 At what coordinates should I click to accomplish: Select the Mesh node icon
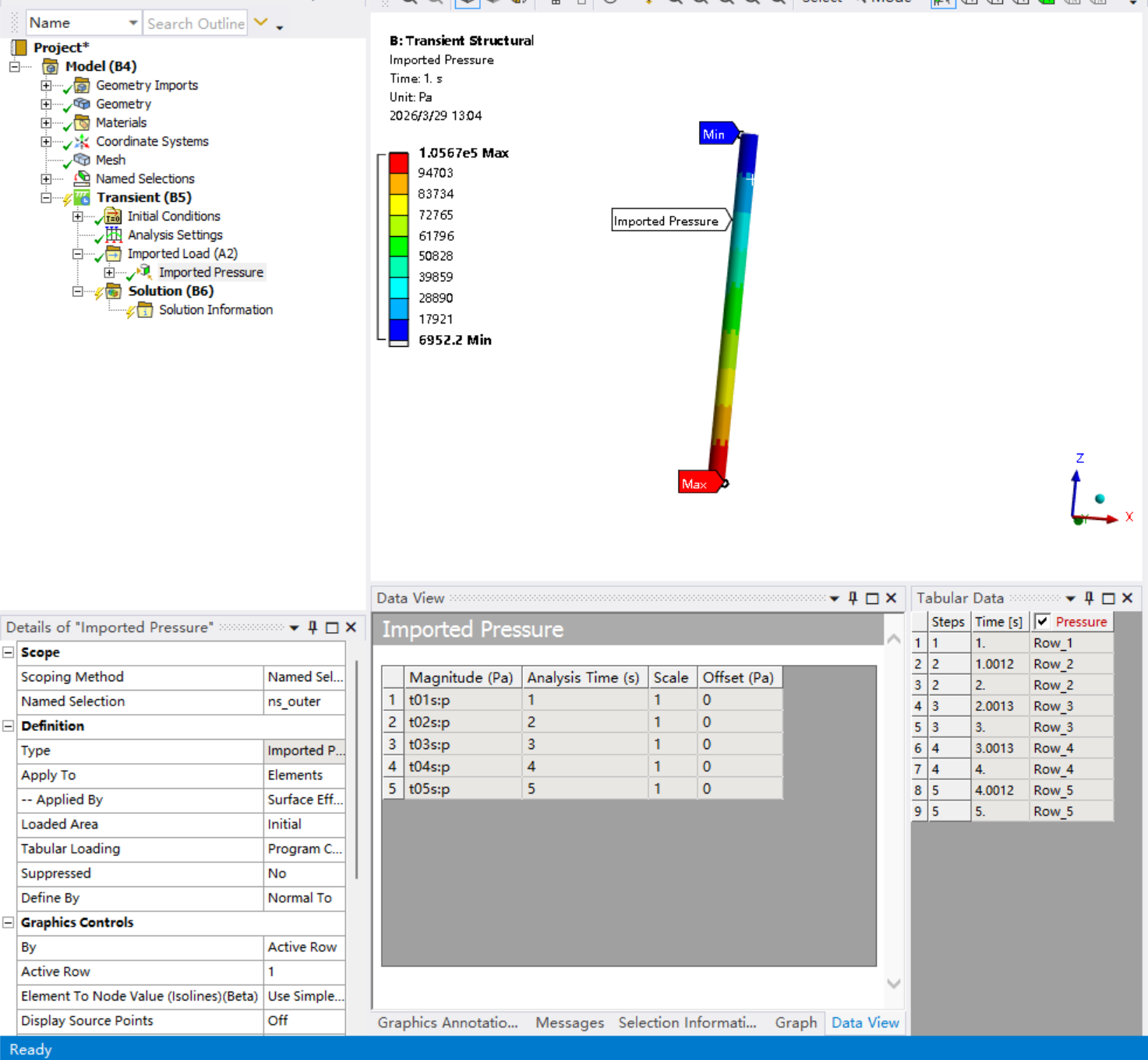[82, 160]
